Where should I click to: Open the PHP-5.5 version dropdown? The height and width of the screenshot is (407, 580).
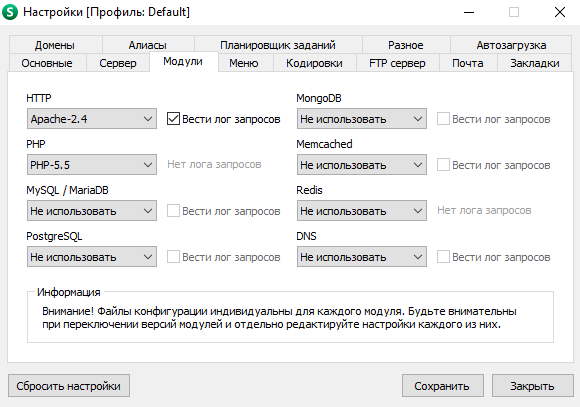[92, 165]
